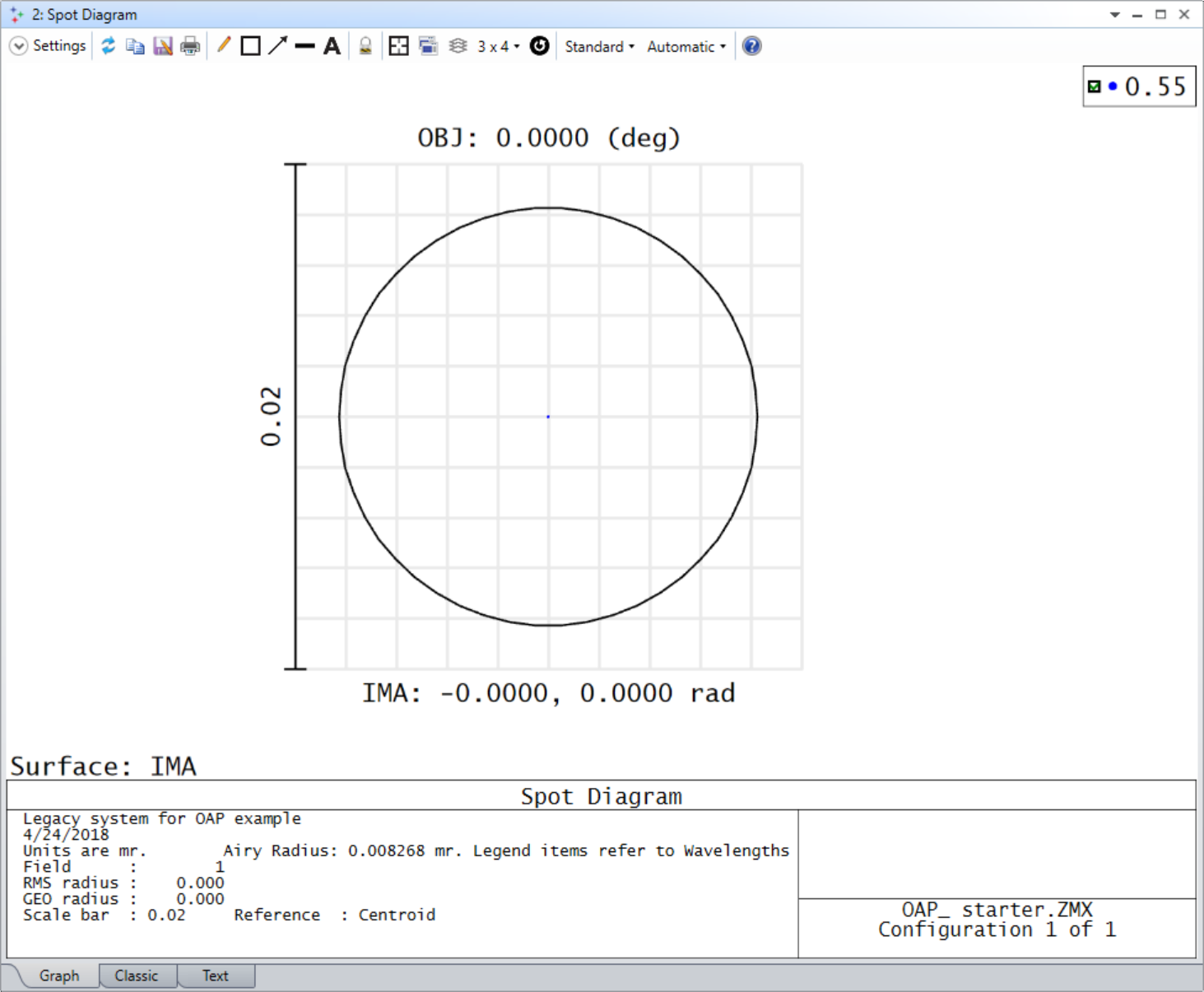The image size is (1204, 992).
Task: Click the Settings label
Action: click(59, 46)
